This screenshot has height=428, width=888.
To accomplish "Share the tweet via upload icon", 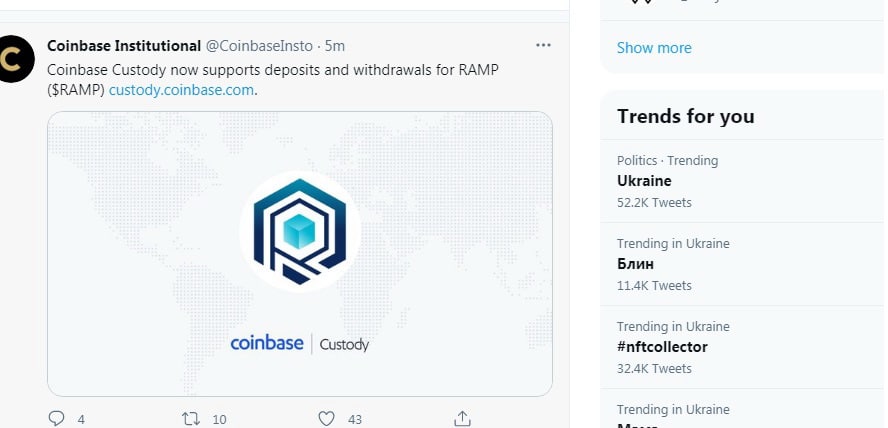I will tap(462, 418).
